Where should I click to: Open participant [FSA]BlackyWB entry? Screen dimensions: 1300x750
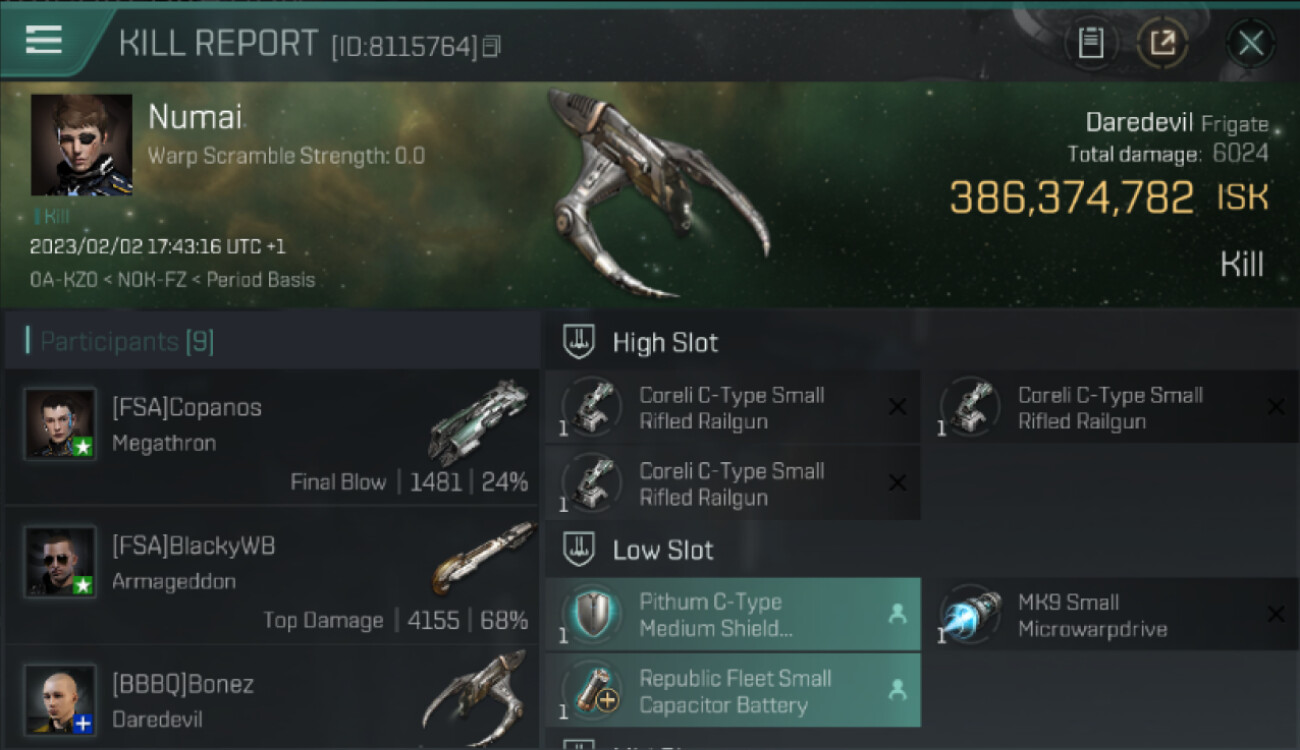tap(271, 575)
